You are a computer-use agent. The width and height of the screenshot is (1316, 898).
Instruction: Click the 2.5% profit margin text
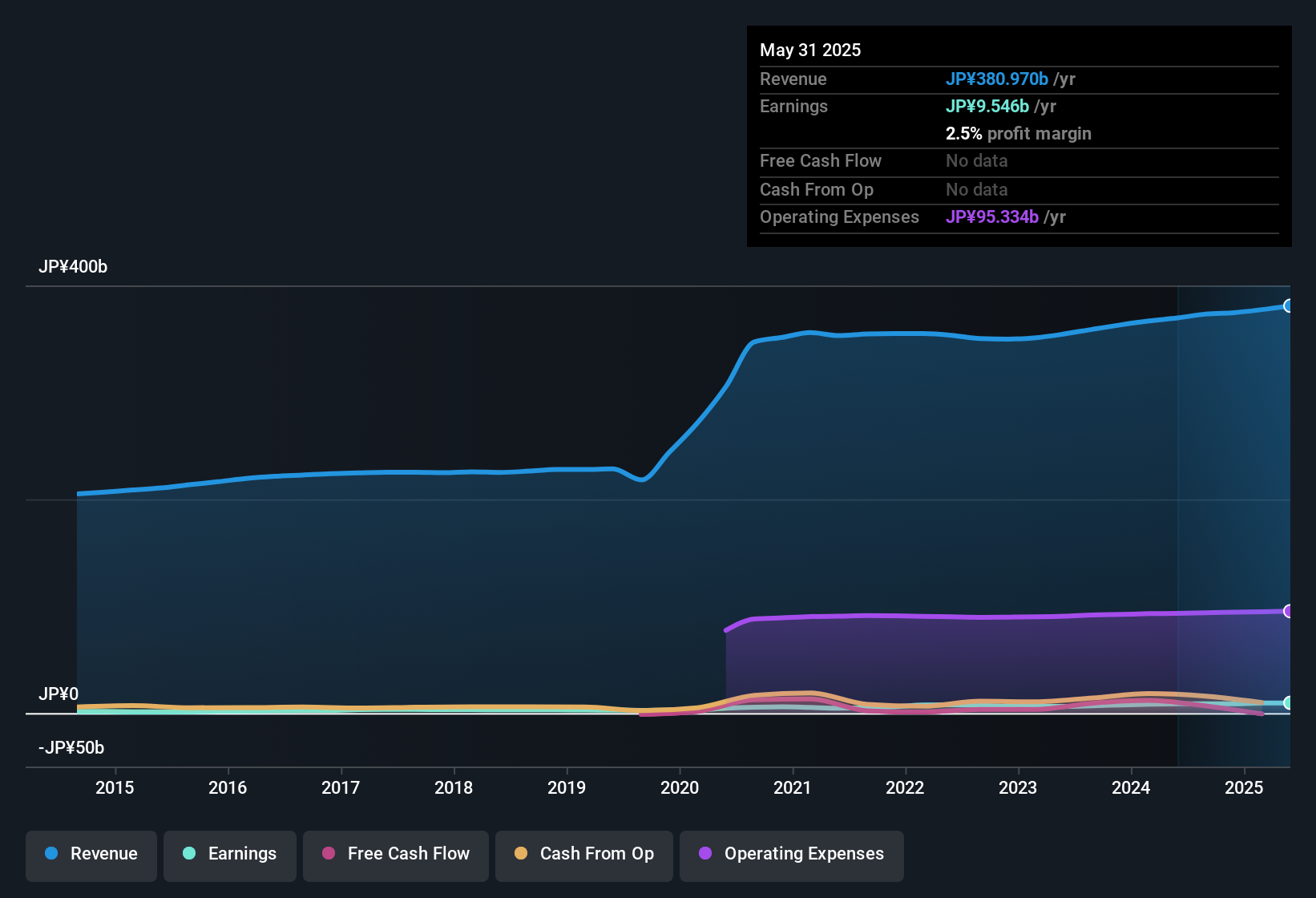[1019, 133]
